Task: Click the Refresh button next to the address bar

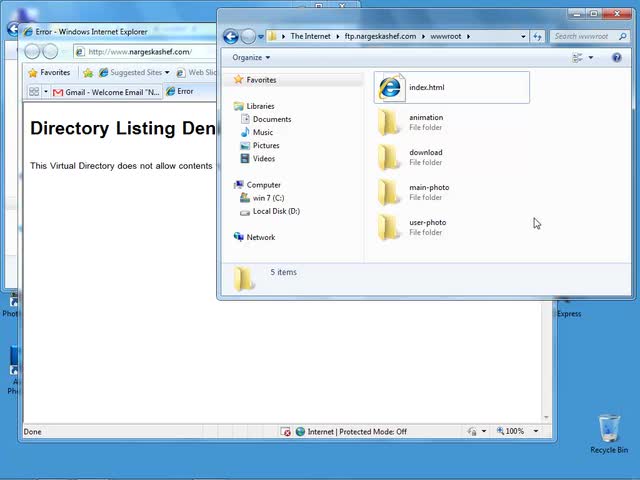Action: 537,36
